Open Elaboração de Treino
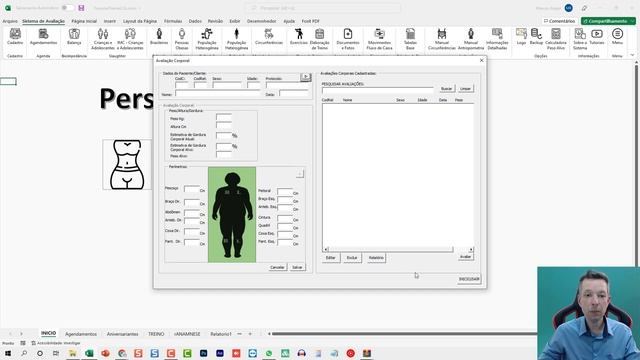The height and width of the screenshot is (360, 640). tap(320, 39)
